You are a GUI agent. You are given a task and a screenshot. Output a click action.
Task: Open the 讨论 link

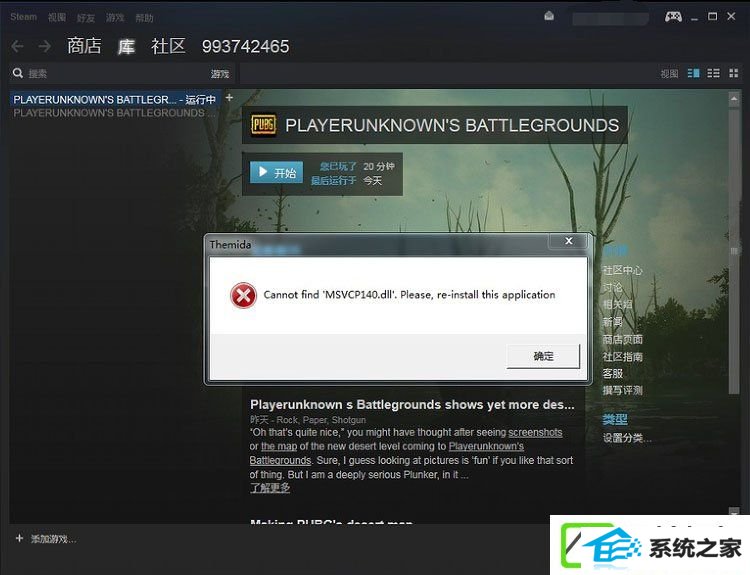point(612,288)
